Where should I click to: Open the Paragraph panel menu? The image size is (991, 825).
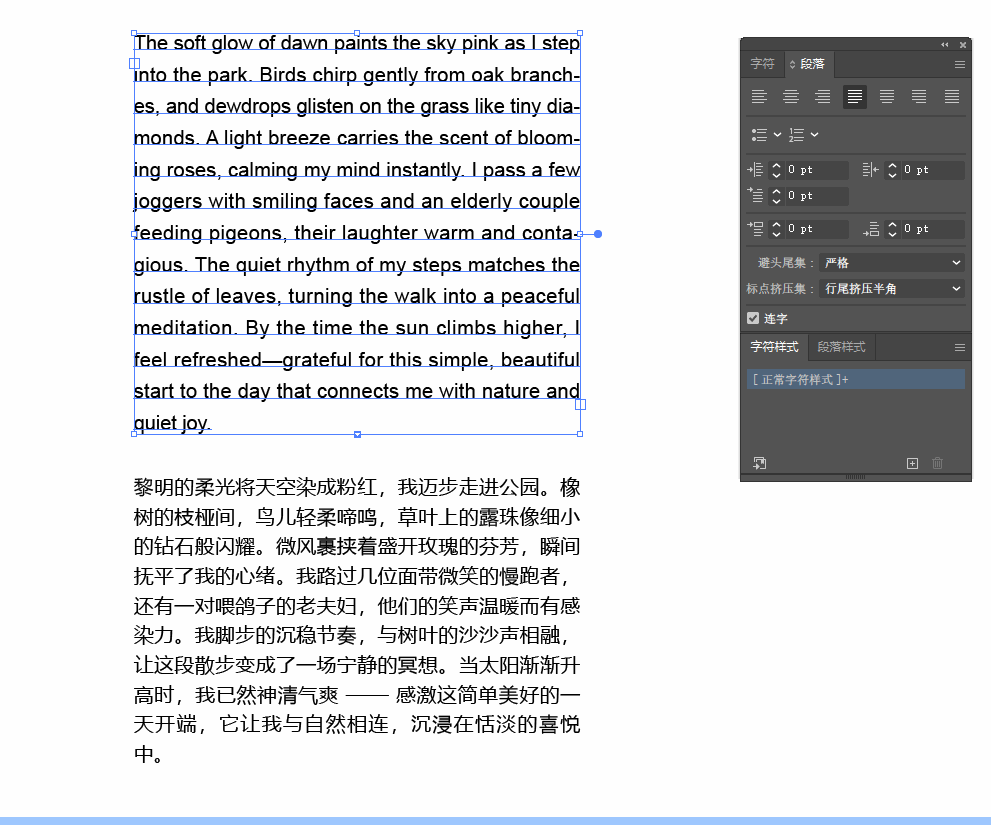(x=958, y=64)
